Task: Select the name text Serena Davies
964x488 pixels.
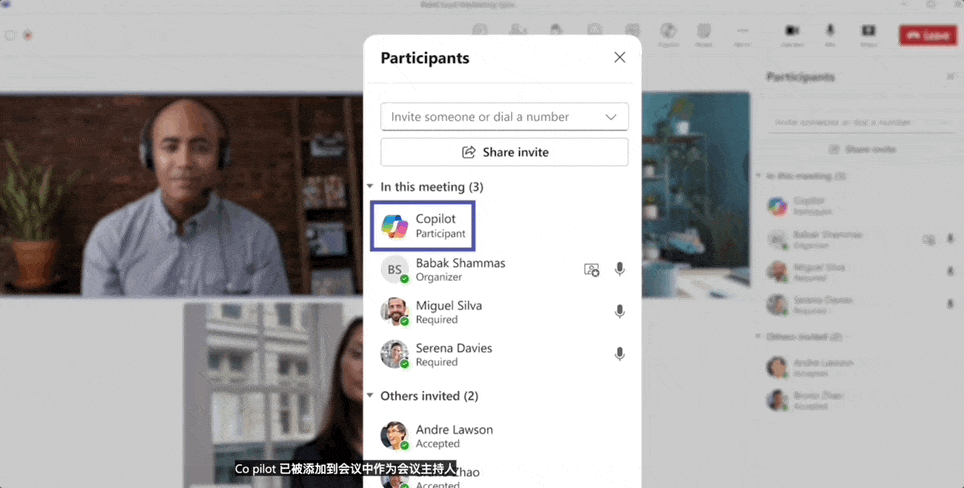Action: pyautogui.click(x=454, y=348)
